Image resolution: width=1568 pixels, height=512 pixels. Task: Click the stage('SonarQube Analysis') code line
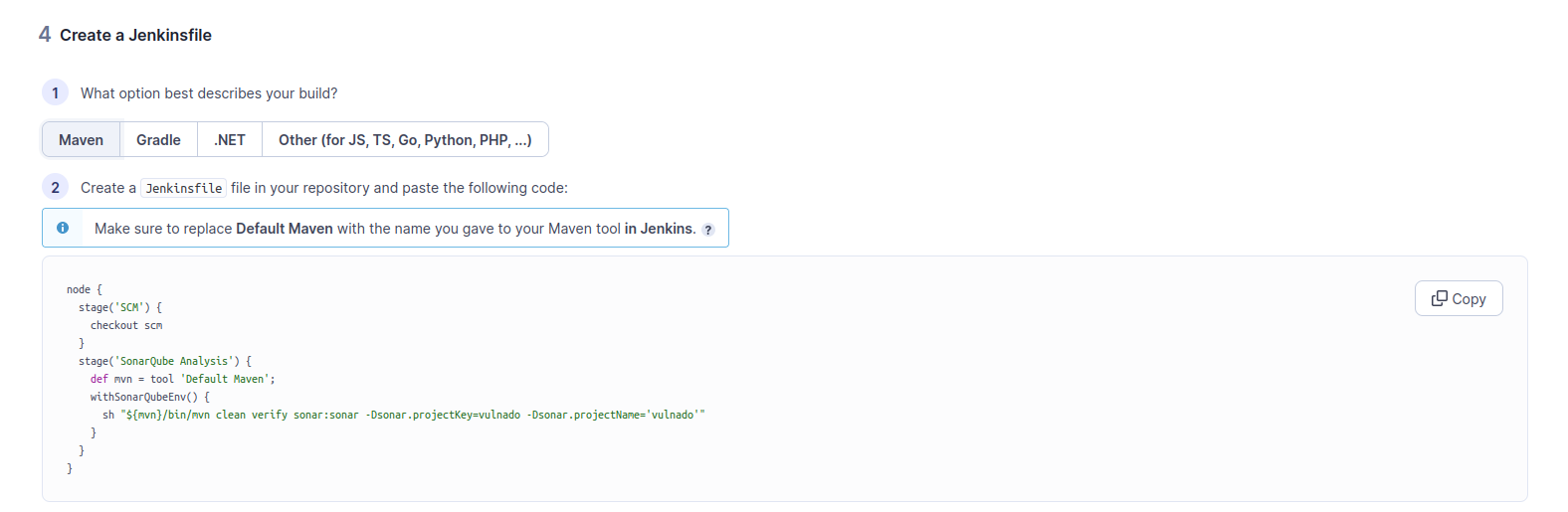(x=165, y=361)
